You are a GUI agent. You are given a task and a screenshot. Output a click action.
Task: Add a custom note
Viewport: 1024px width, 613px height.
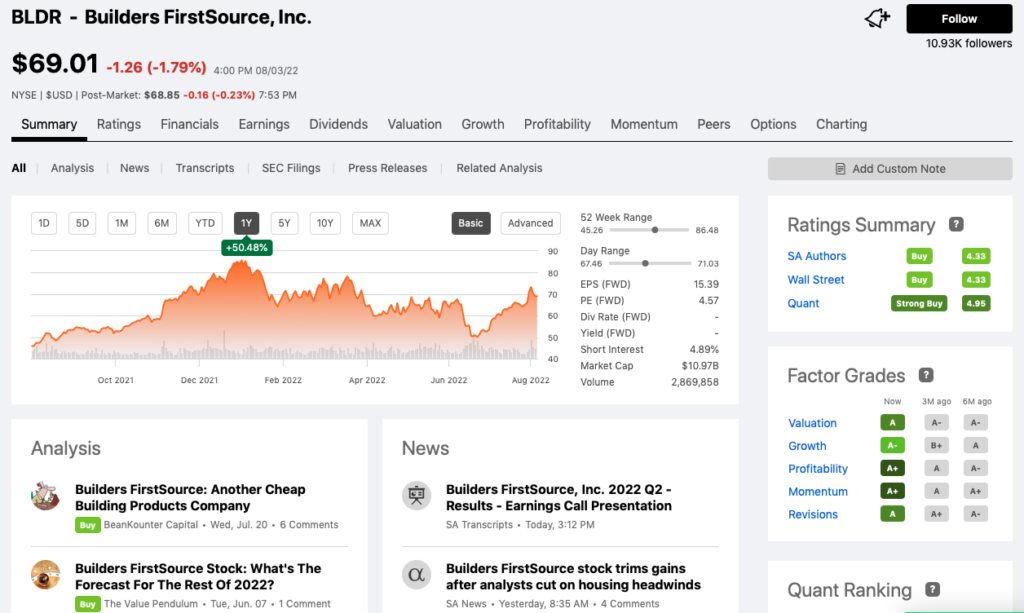[889, 168]
